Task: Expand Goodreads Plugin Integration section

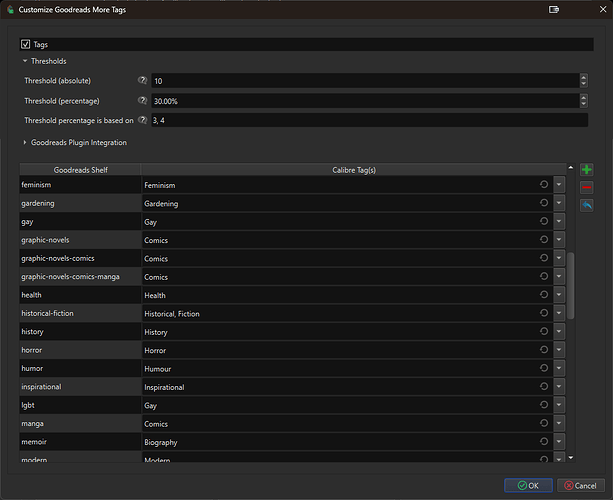Action: click(26, 143)
